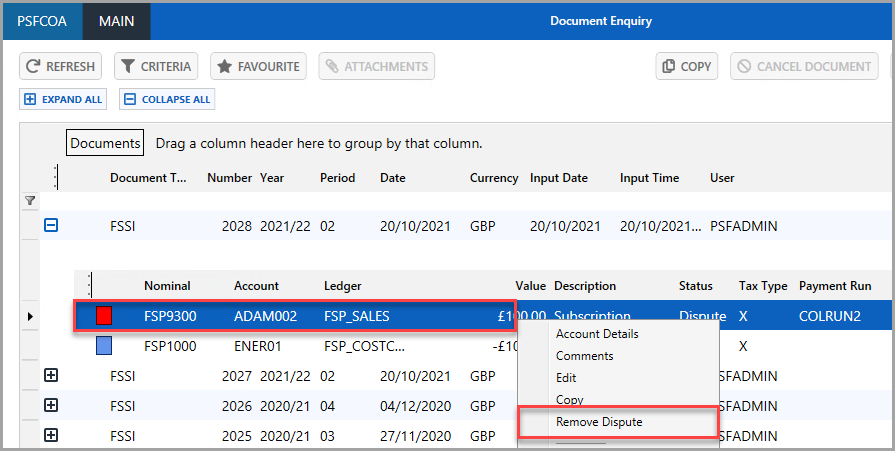Viewport: 895px width, 451px height.
Task: Sort by Input Date column header
Action: pos(559,178)
